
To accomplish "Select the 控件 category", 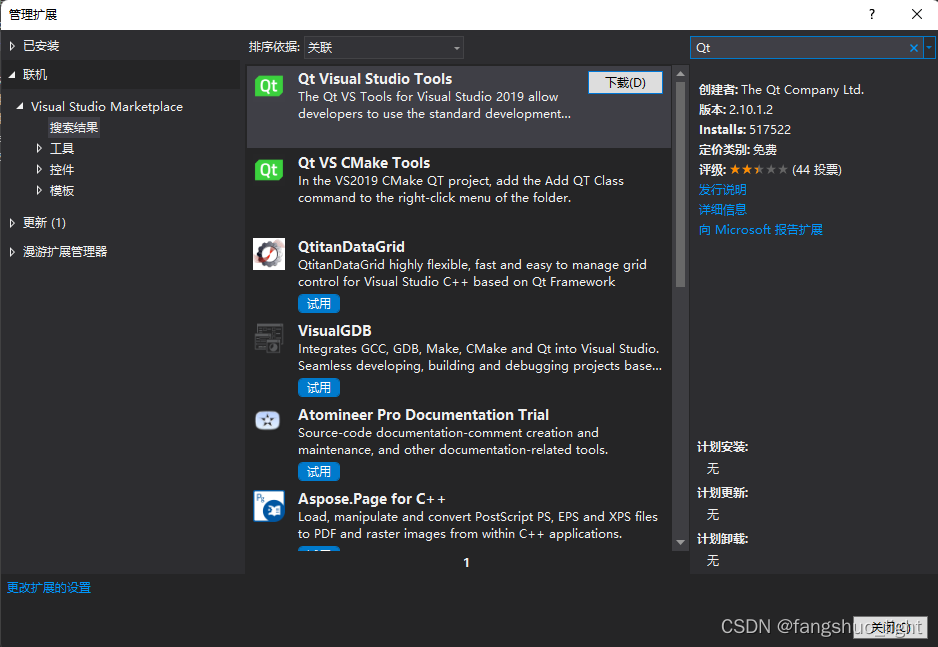I will [62, 169].
